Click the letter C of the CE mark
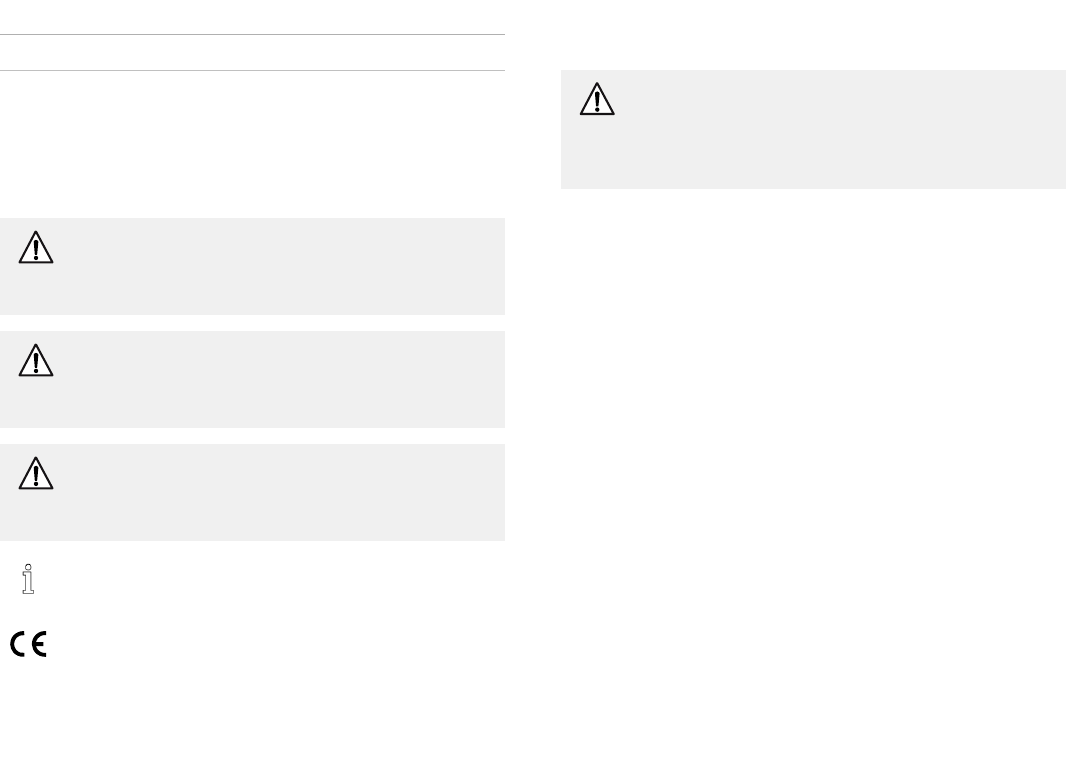Image resolution: width=1066 pixels, height=783 pixels. [19, 645]
